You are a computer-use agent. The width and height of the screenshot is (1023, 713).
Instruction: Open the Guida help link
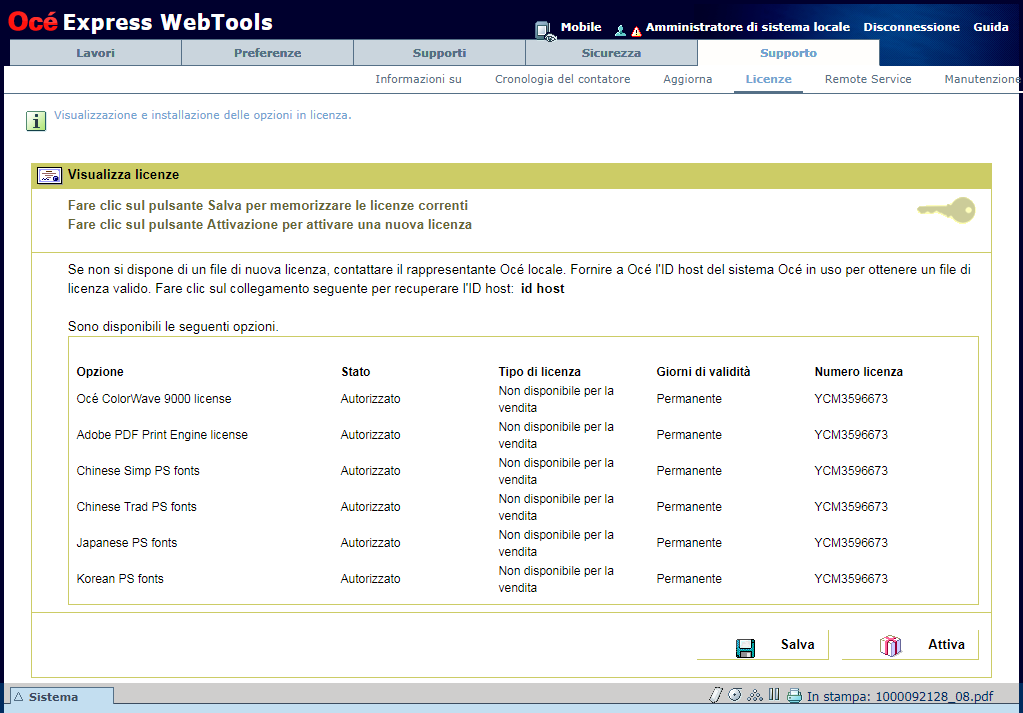[991, 27]
